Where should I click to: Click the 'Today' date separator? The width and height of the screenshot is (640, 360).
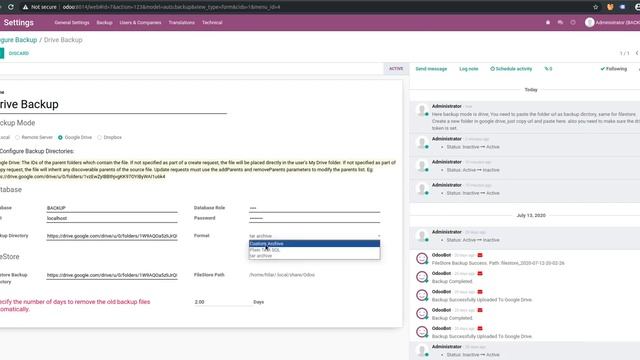pyautogui.click(x=531, y=90)
